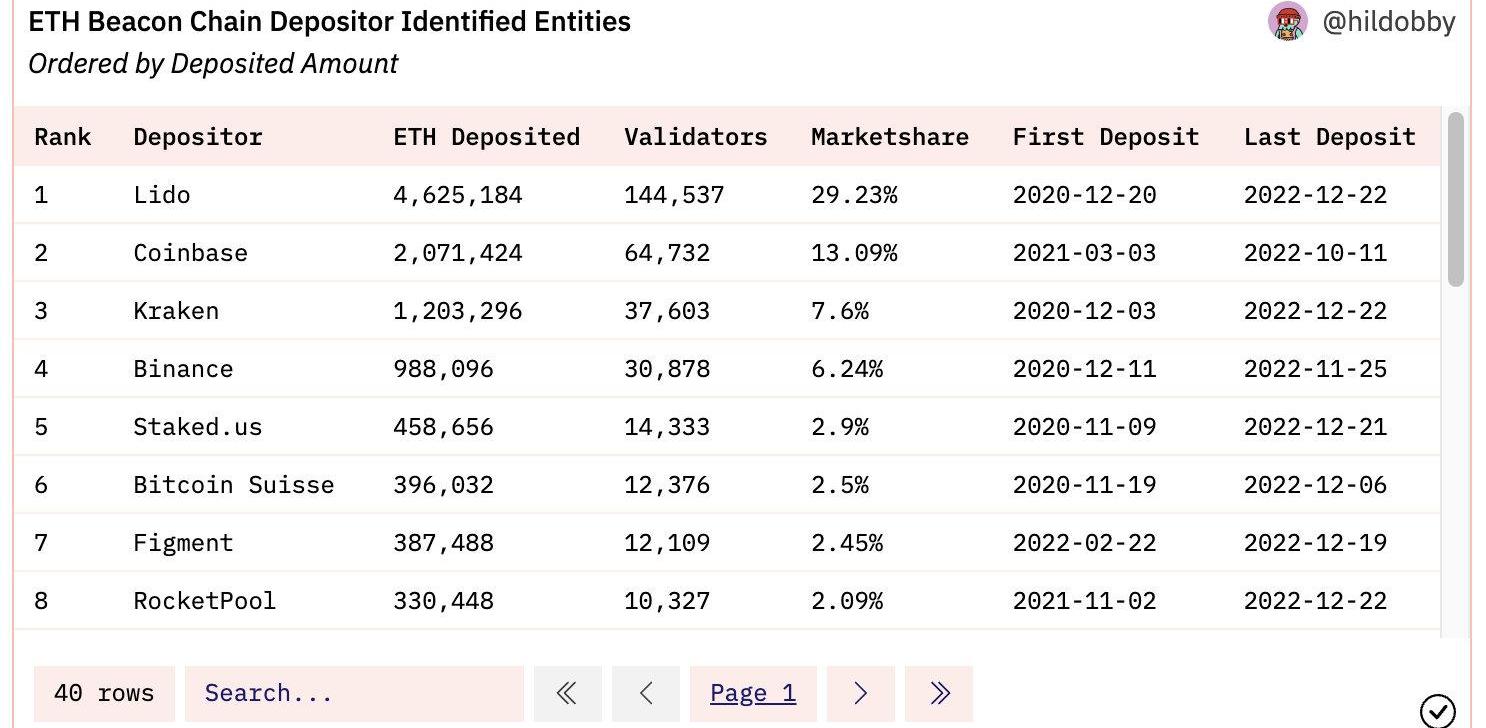Click the 1,203,296 ETH deposited value
This screenshot has width=1486, height=728.
458,311
